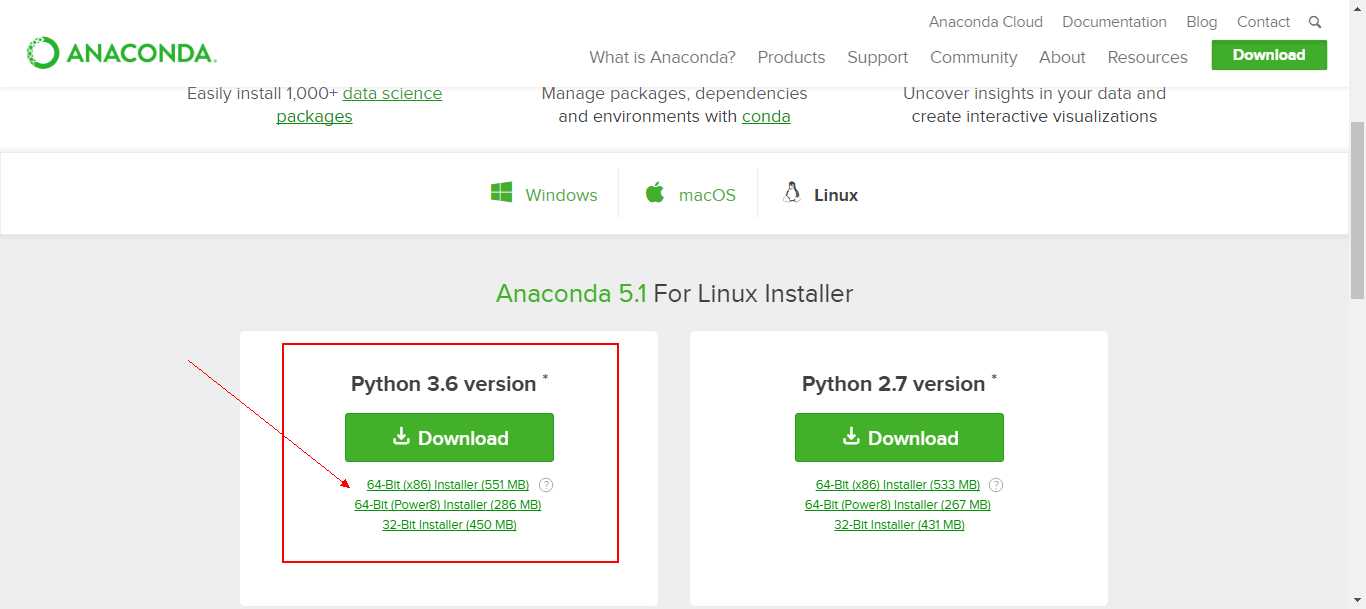Open the search magnifier icon
The height and width of the screenshot is (609, 1366).
[1315, 22]
